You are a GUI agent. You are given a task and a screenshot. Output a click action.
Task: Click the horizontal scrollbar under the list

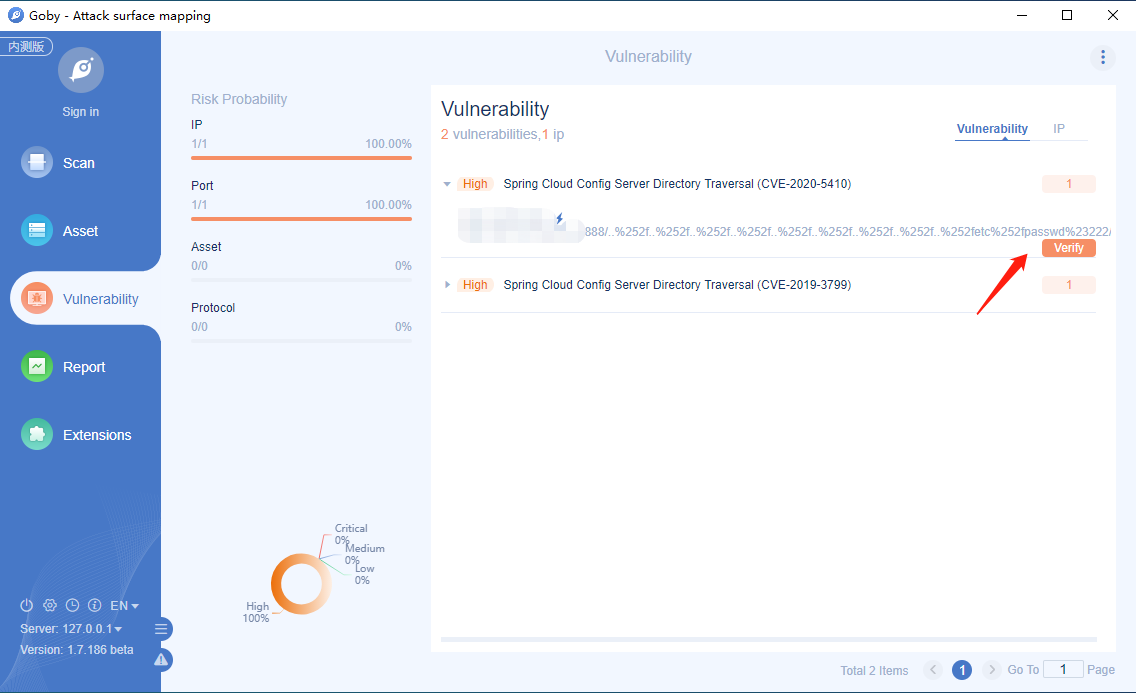[x=768, y=639]
